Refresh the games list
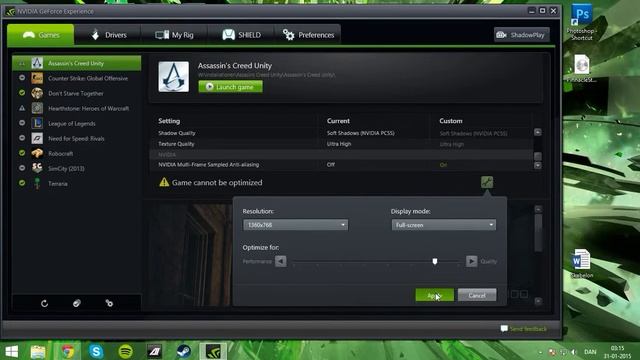Viewport: 640px width, 360px height. pos(44,303)
